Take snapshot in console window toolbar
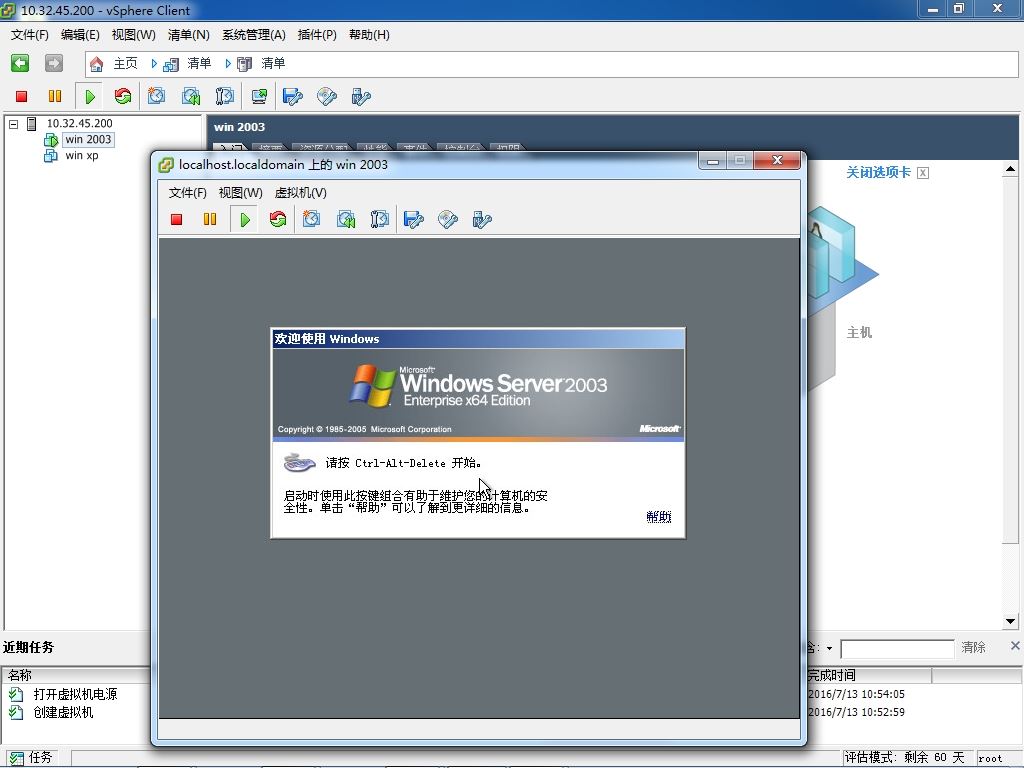The image size is (1024, 768). tap(312, 219)
